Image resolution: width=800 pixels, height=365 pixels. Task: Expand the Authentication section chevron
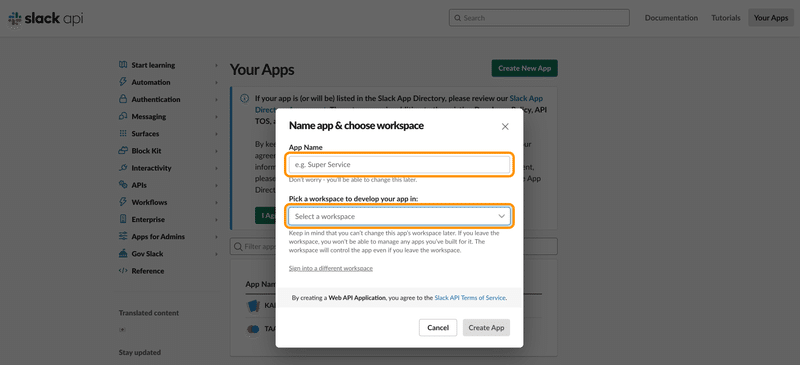point(216,100)
